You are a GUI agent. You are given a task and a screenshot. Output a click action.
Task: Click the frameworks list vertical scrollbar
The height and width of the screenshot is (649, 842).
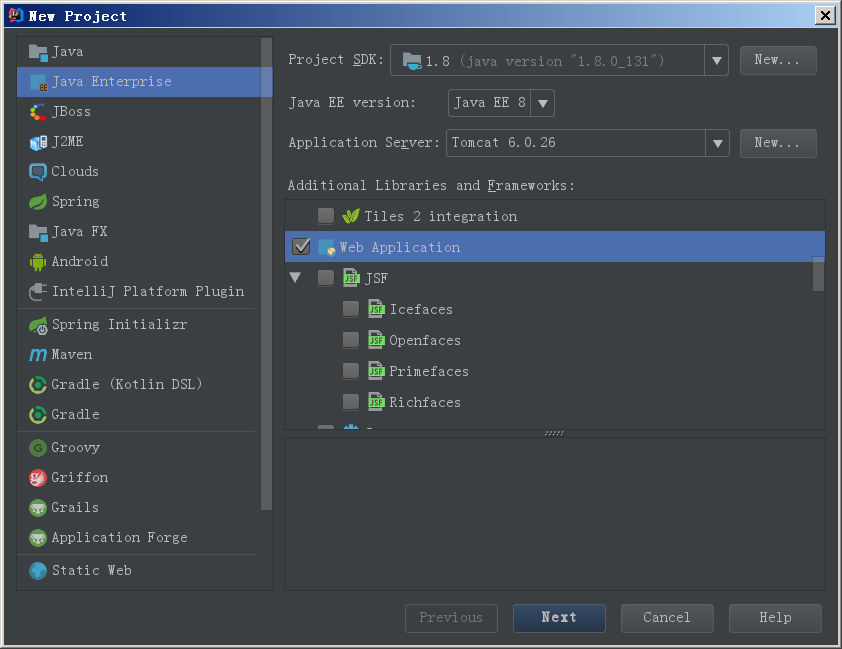[x=818, y=273]
